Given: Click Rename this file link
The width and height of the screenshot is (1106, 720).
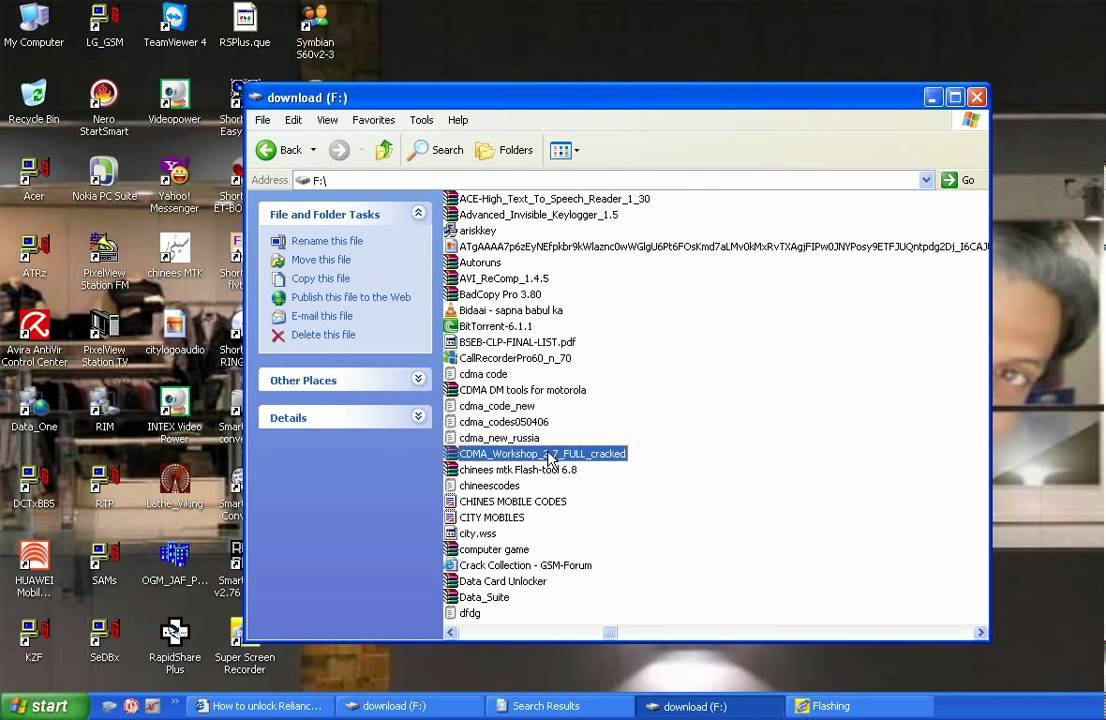Looking at the screenshot, I should tap(327, 240).
